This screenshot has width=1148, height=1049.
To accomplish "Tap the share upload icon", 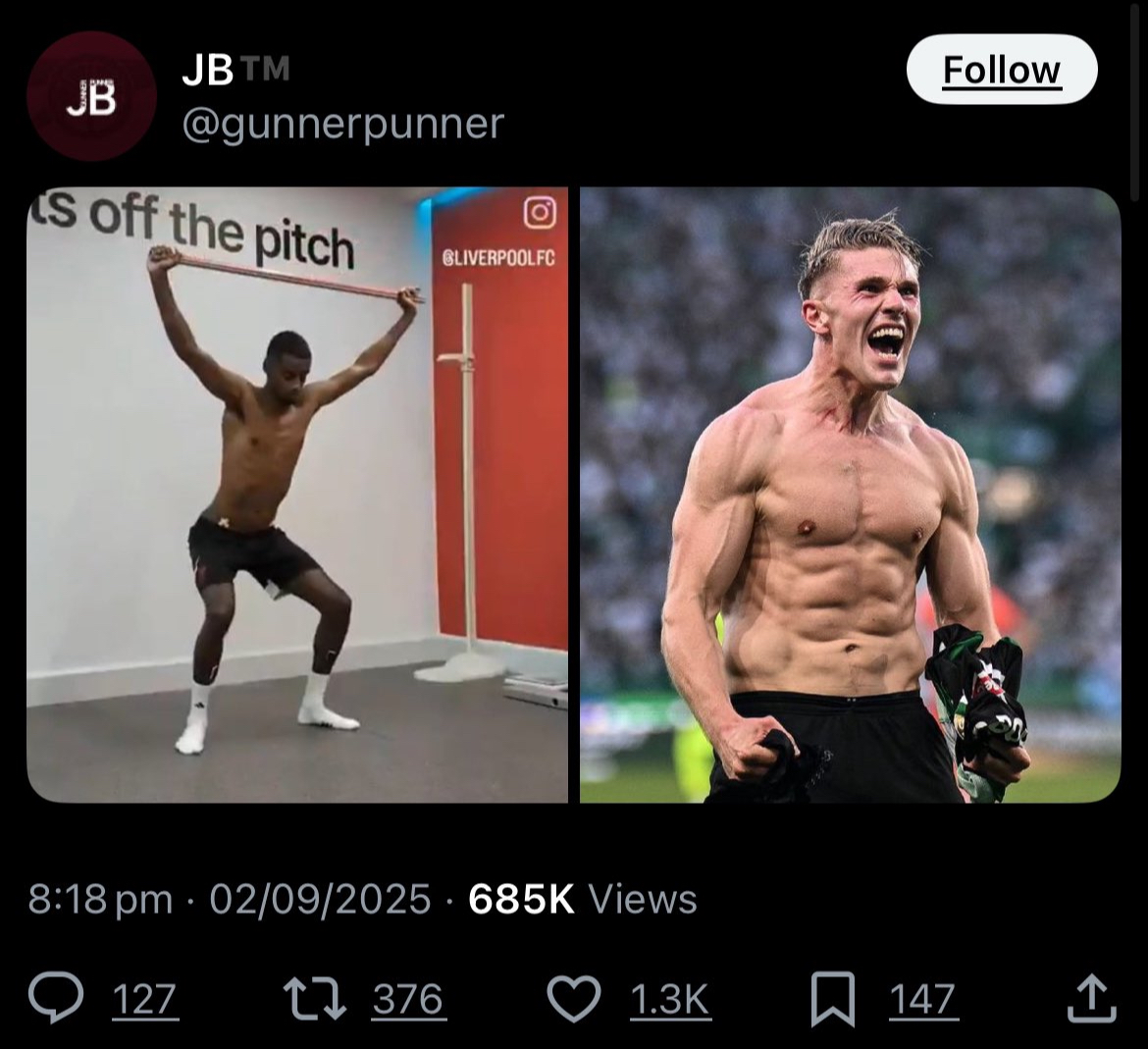I will [1091, 999].
